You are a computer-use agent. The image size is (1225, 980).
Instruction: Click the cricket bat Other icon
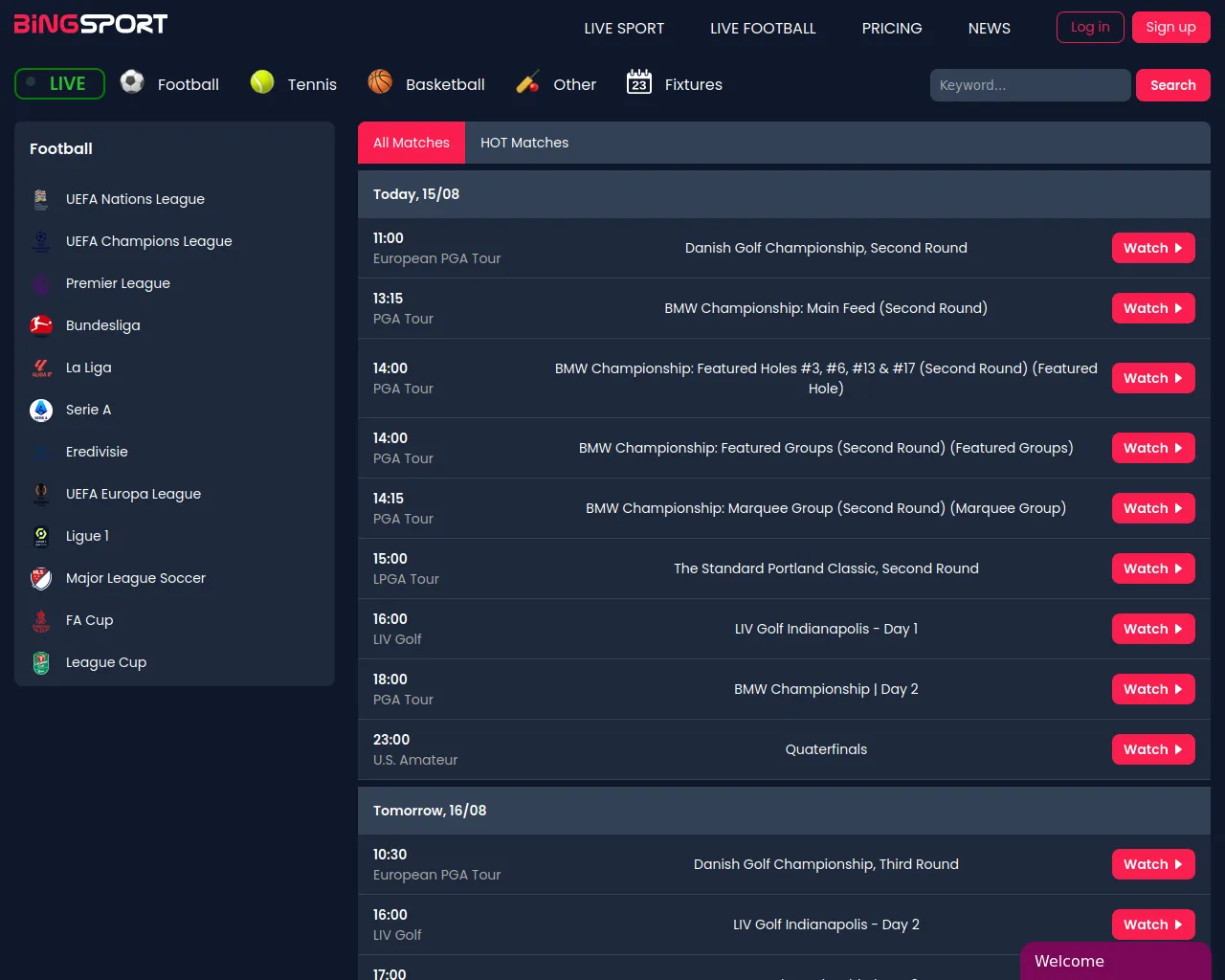pos(527,82)
